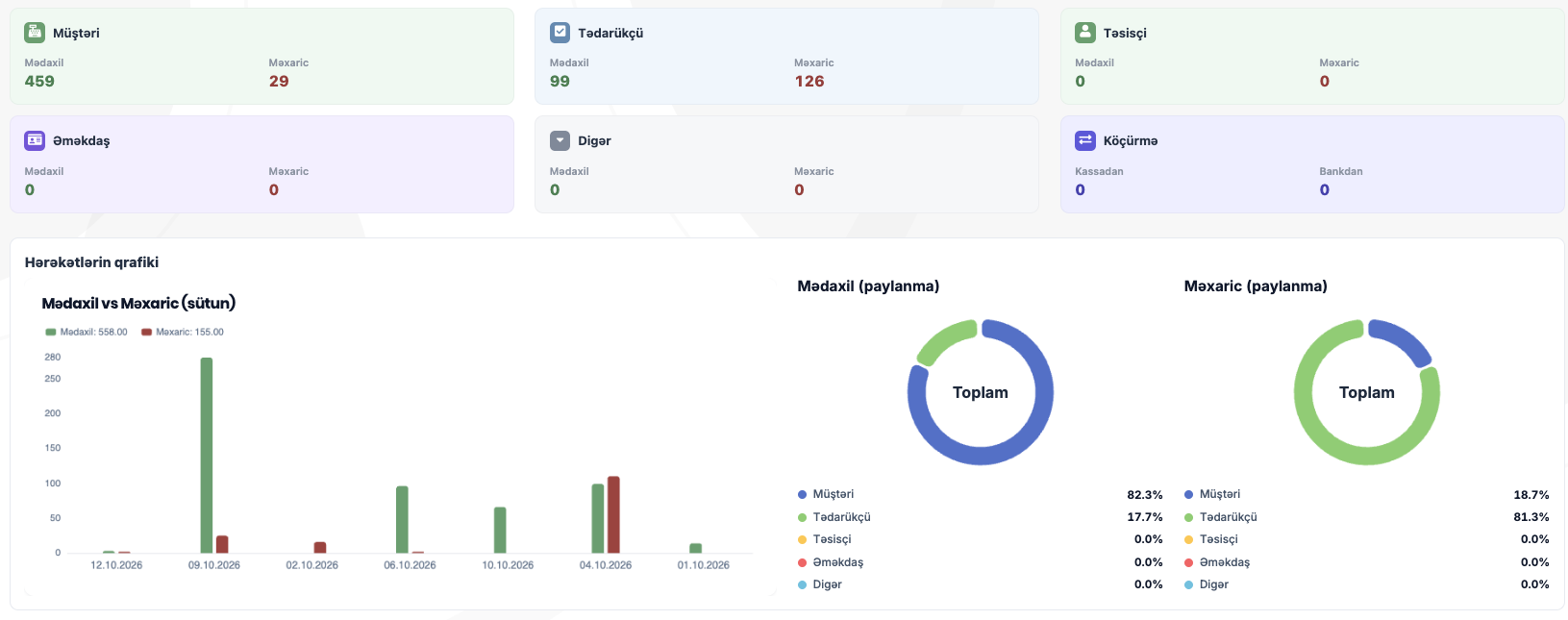The width and height of the screenshot is (1568, 620).
Task: Toggle the Mədaxil: 558.00 legend item
Action: [87, 333]
